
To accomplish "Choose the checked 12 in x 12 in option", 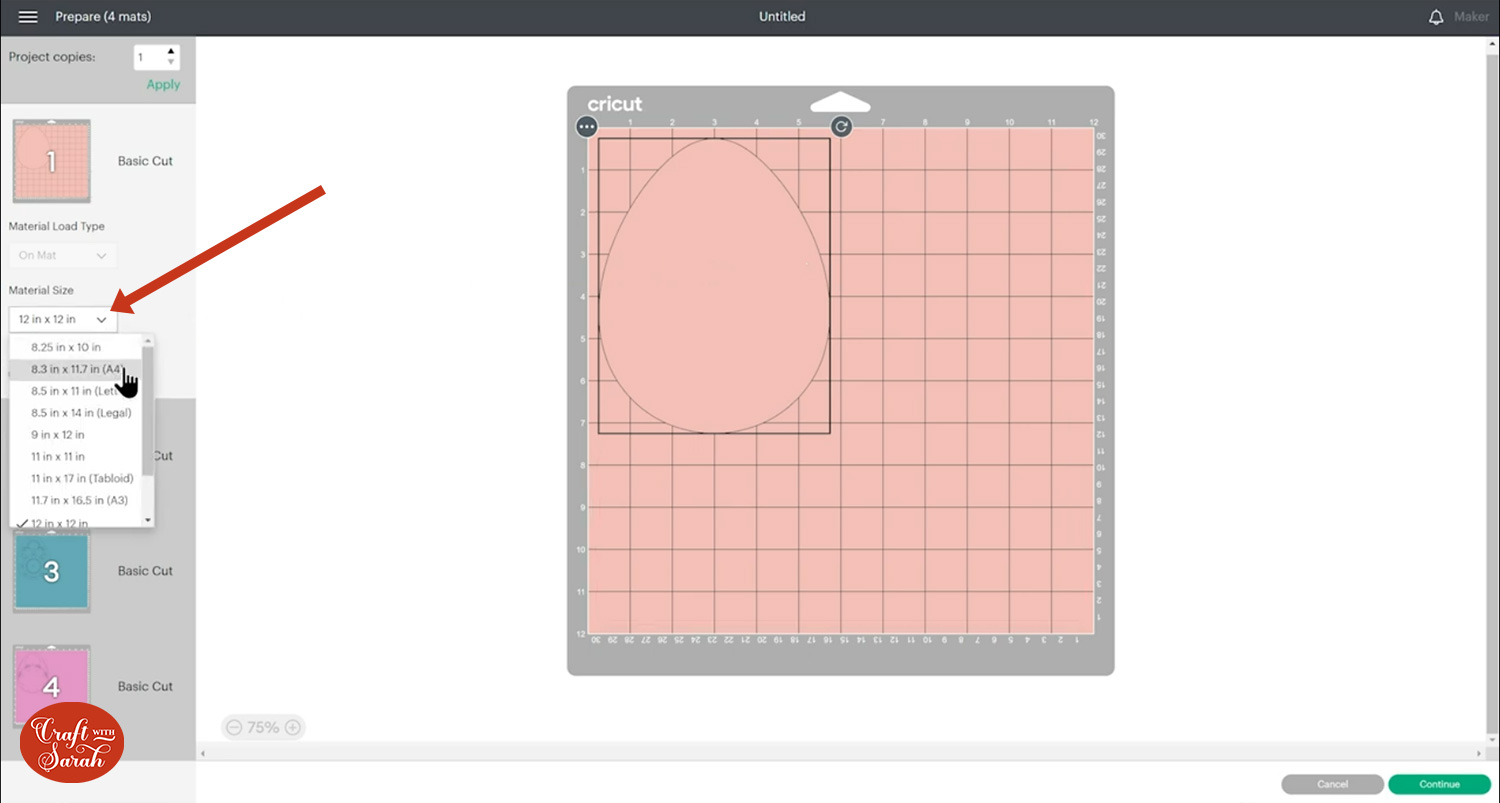I will [76, 521].
